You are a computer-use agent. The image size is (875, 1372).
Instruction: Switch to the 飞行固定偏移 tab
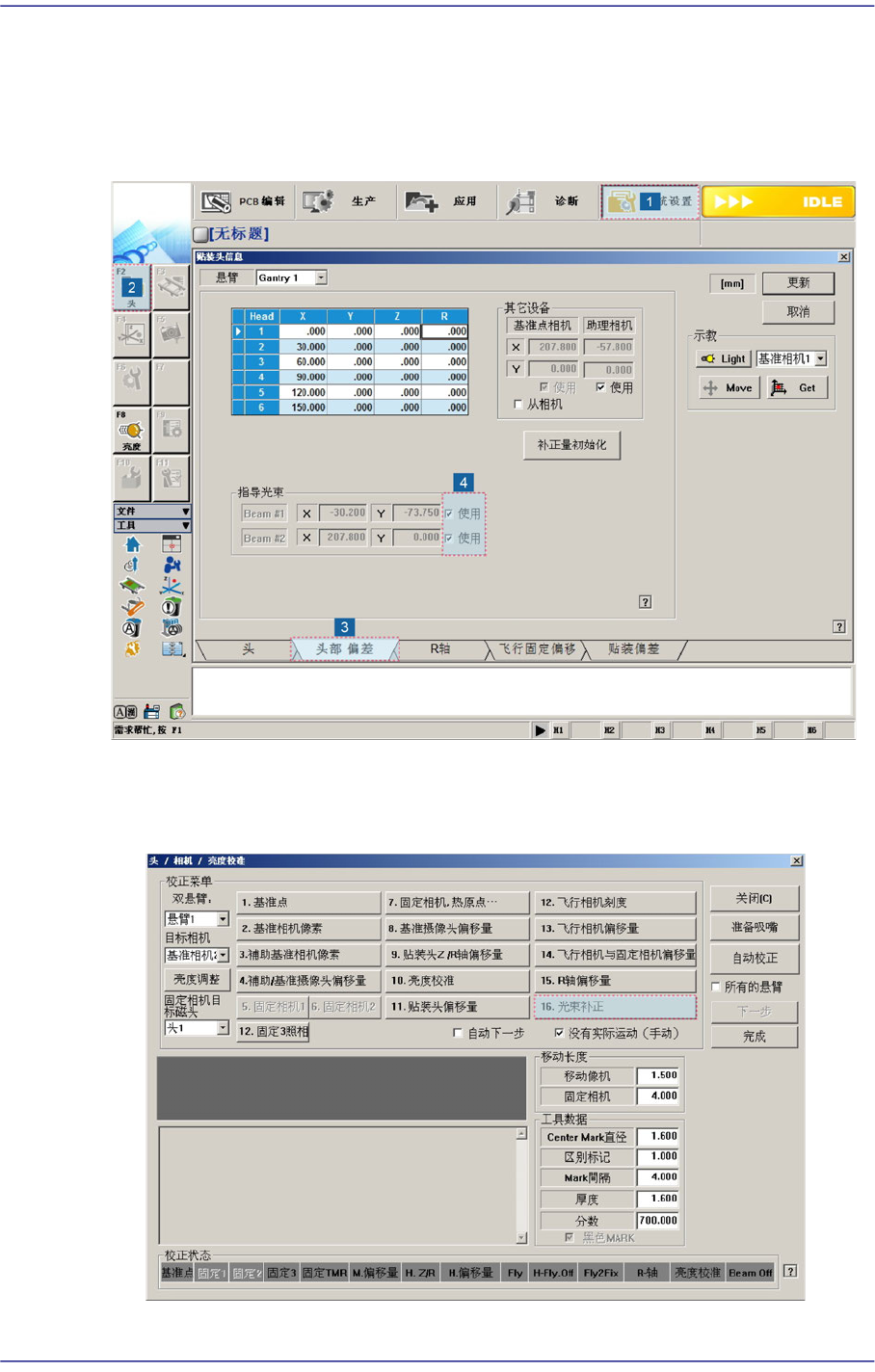[x=537, y=649]
